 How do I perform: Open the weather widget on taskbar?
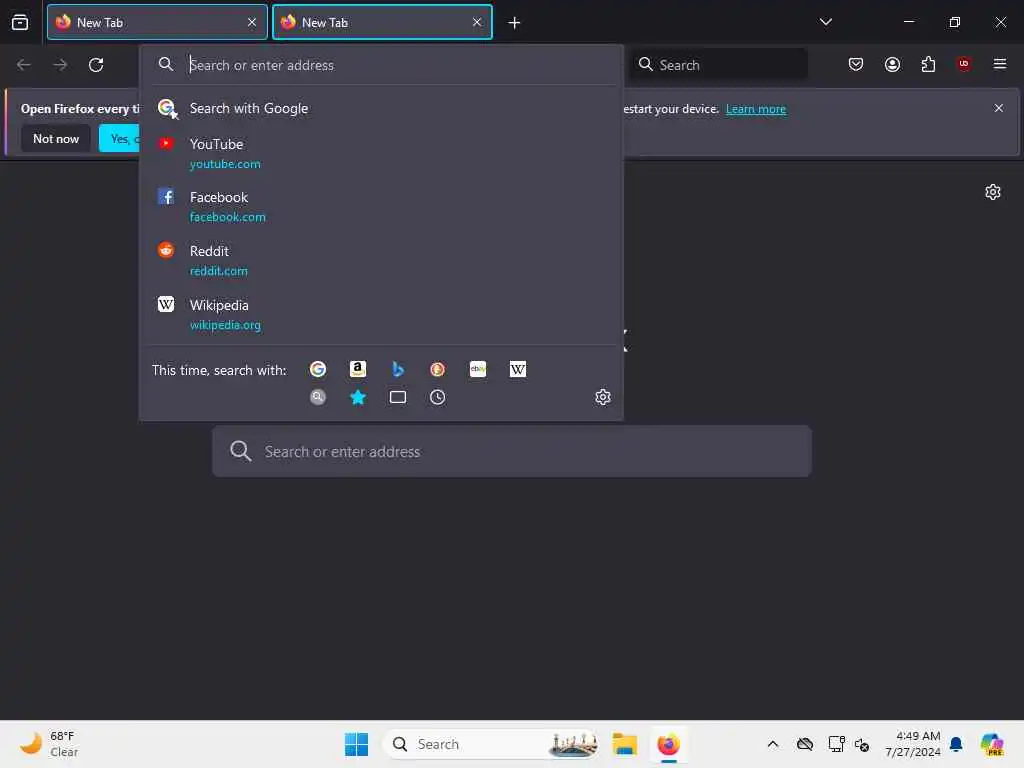[48, 744]
